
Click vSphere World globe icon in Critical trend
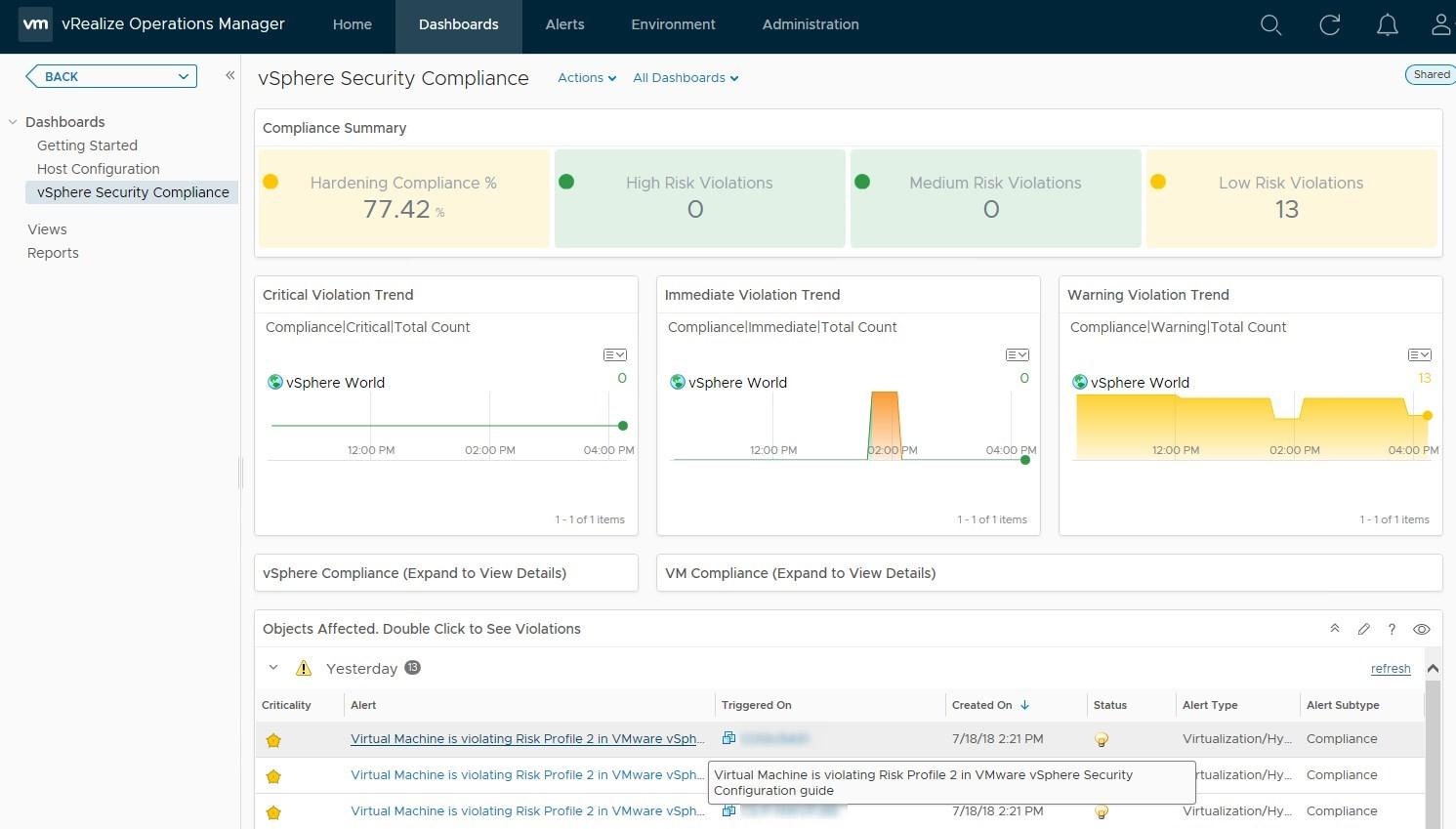point(275,382)
